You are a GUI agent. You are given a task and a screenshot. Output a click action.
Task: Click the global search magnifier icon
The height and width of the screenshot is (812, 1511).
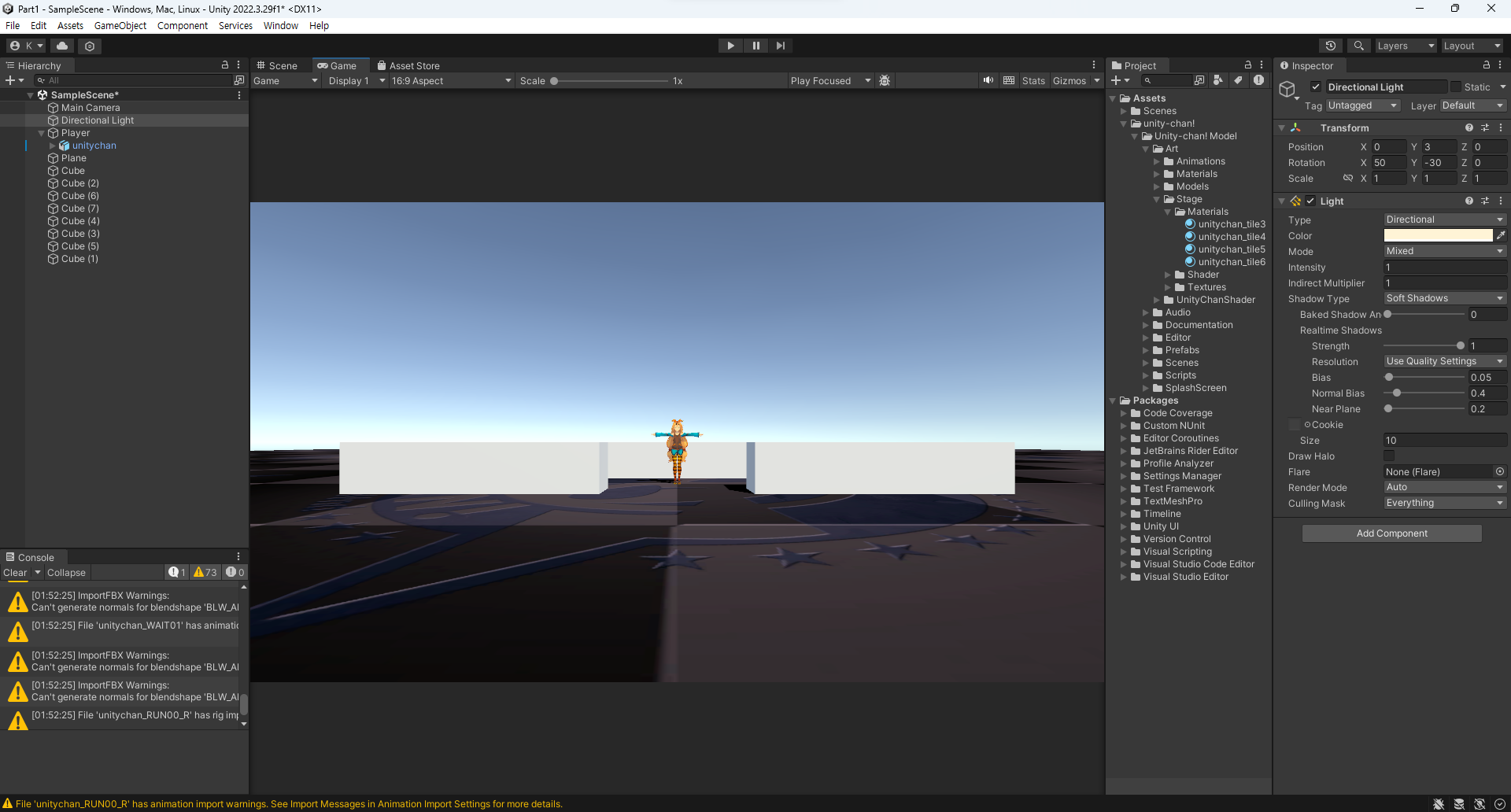[x=1358, y=46]
